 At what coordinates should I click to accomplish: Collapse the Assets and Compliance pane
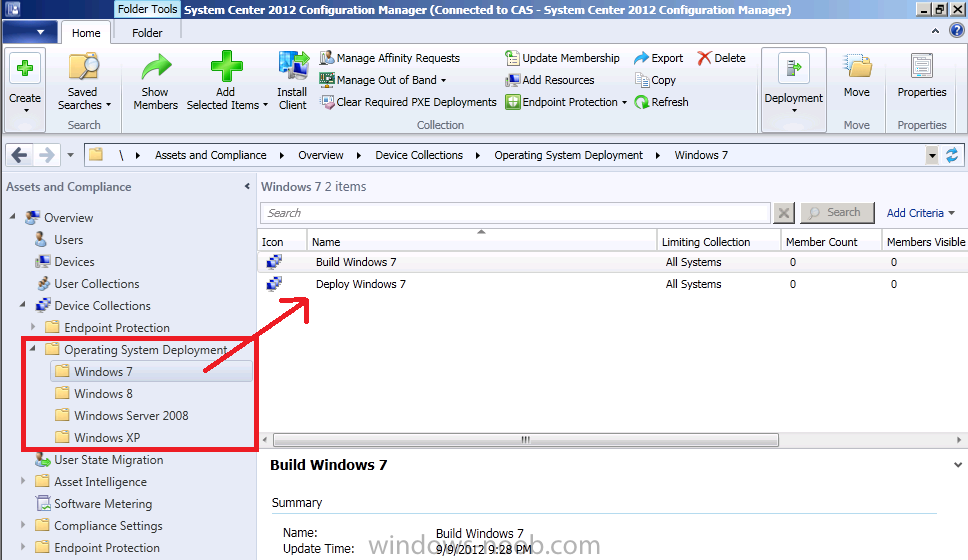pos(247,186)
